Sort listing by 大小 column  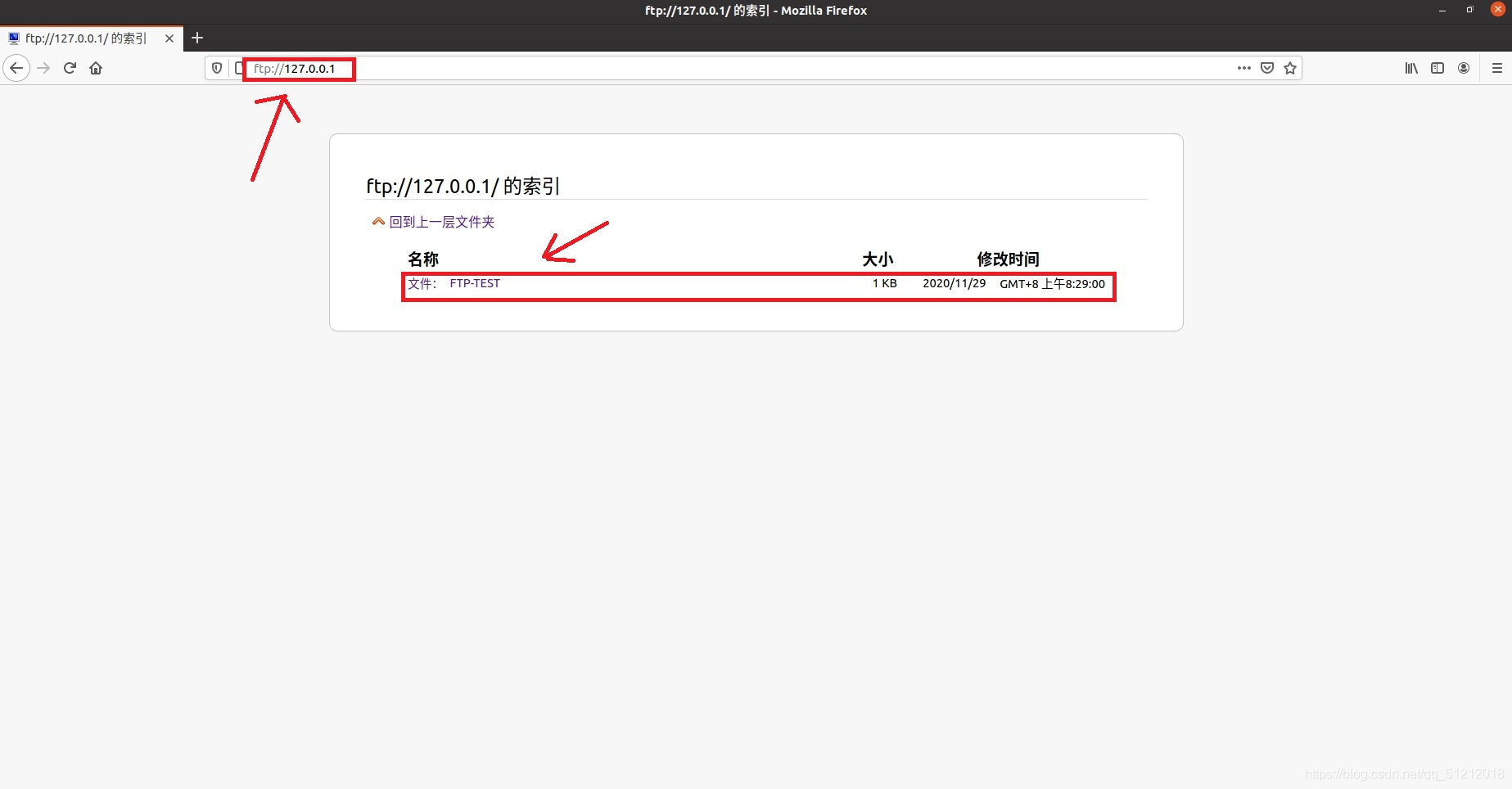click(x=878, y=259)
